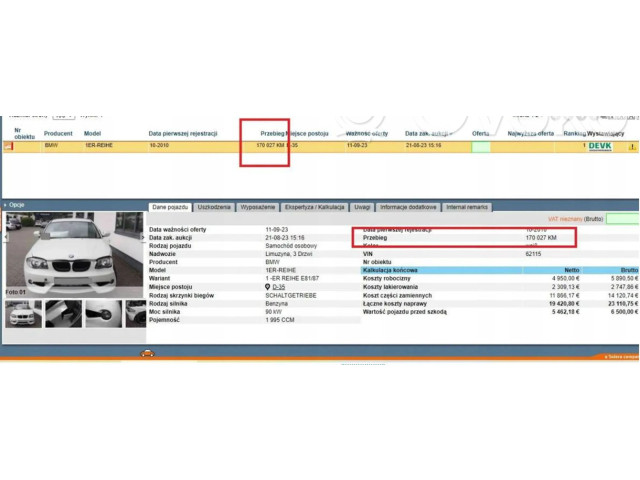Image resolution: width=640 pixels, height=480 pixels.
Task: Select the Ekspertyza / Kalkulacja tab
Action: [315, 207]
